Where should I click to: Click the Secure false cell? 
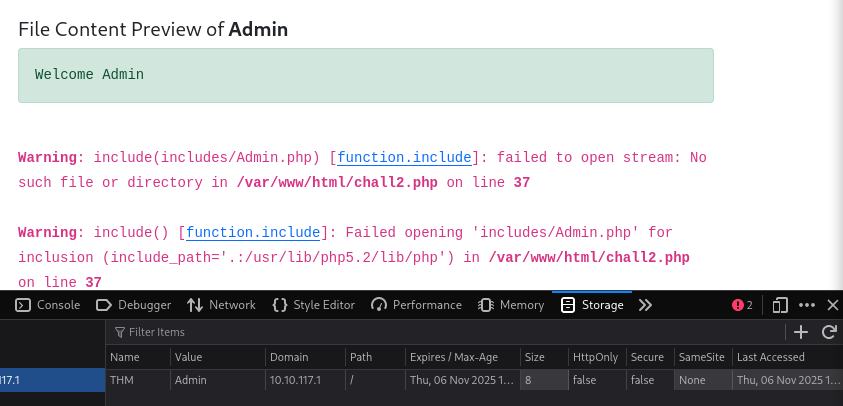[650, 380]
